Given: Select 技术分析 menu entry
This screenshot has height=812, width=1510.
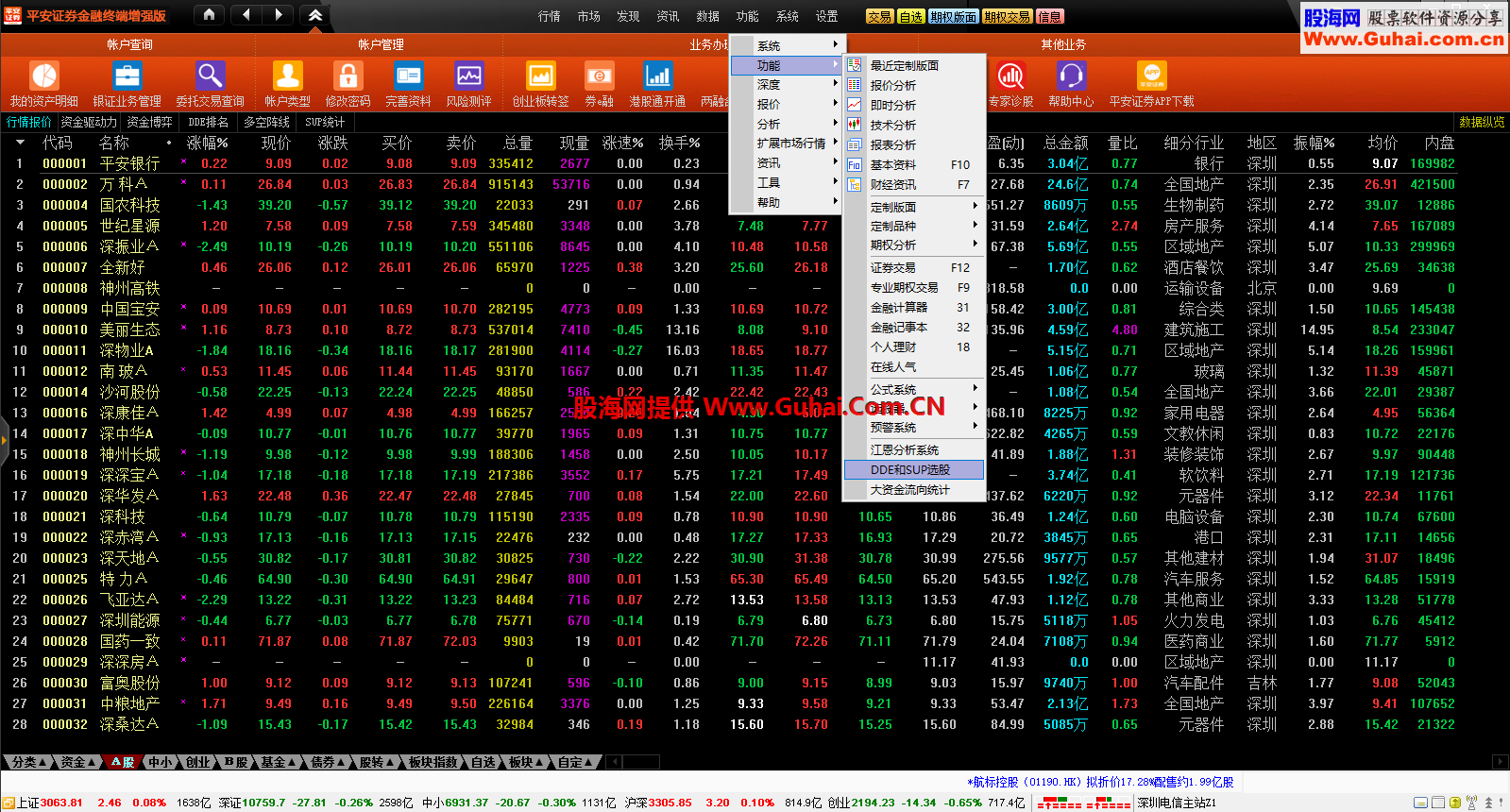Looking at the screenshot, I should coord(914,125).
